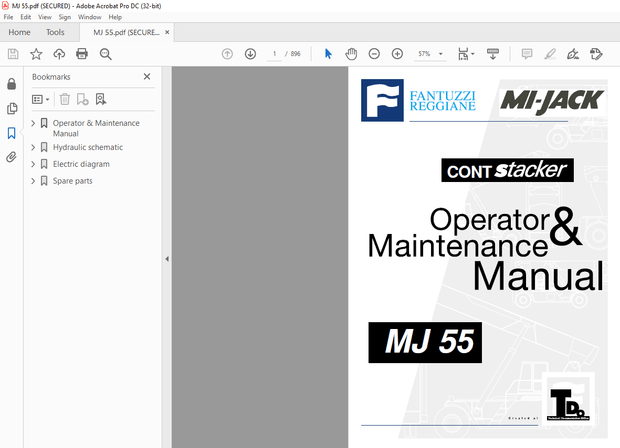Image resolution: width=620 pixels, height=448 pixels.
Task: Select the Highlight text pen tool
Action: coord(550,54)
